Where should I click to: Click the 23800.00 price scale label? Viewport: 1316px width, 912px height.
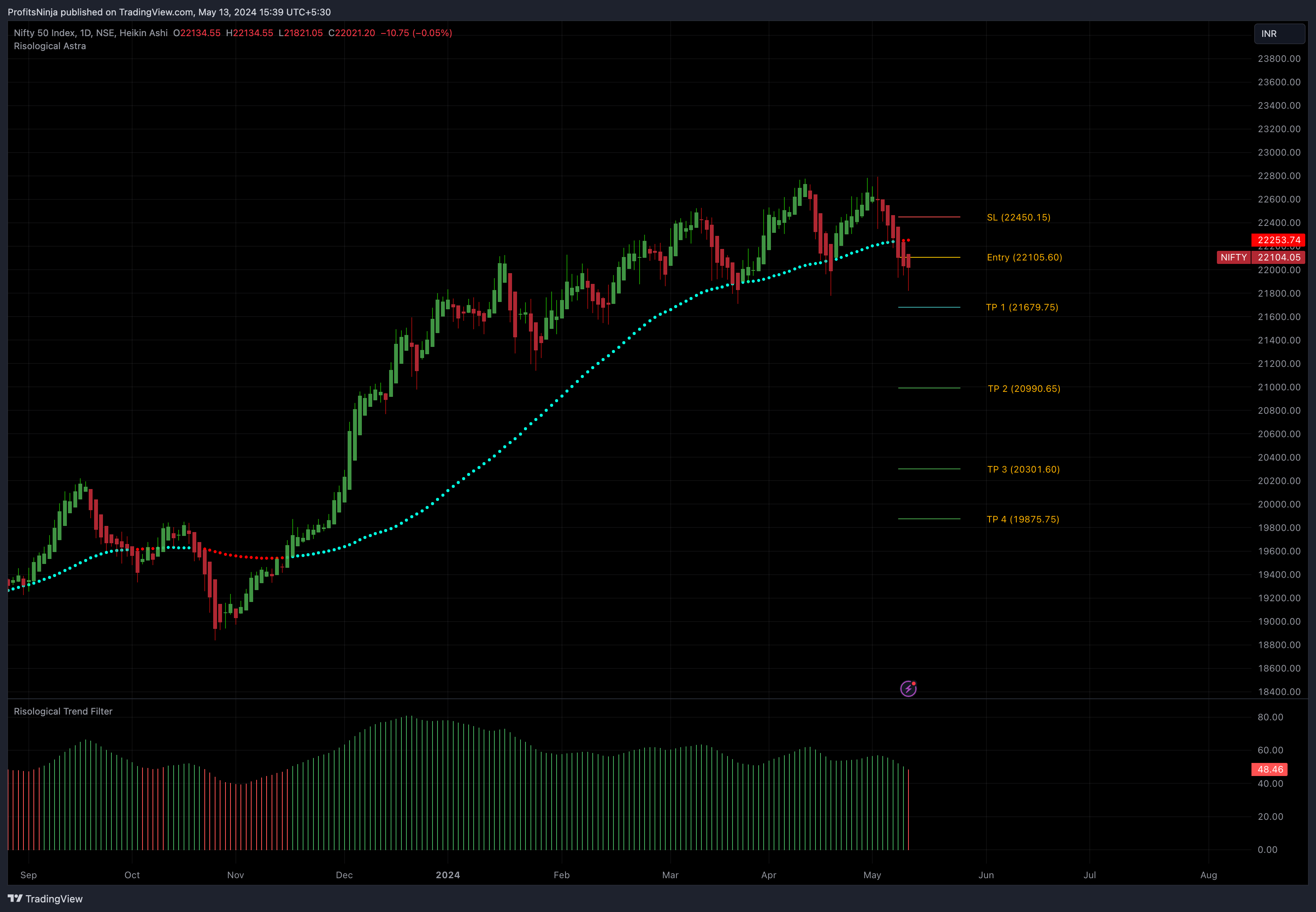[x=1279, y=59]
